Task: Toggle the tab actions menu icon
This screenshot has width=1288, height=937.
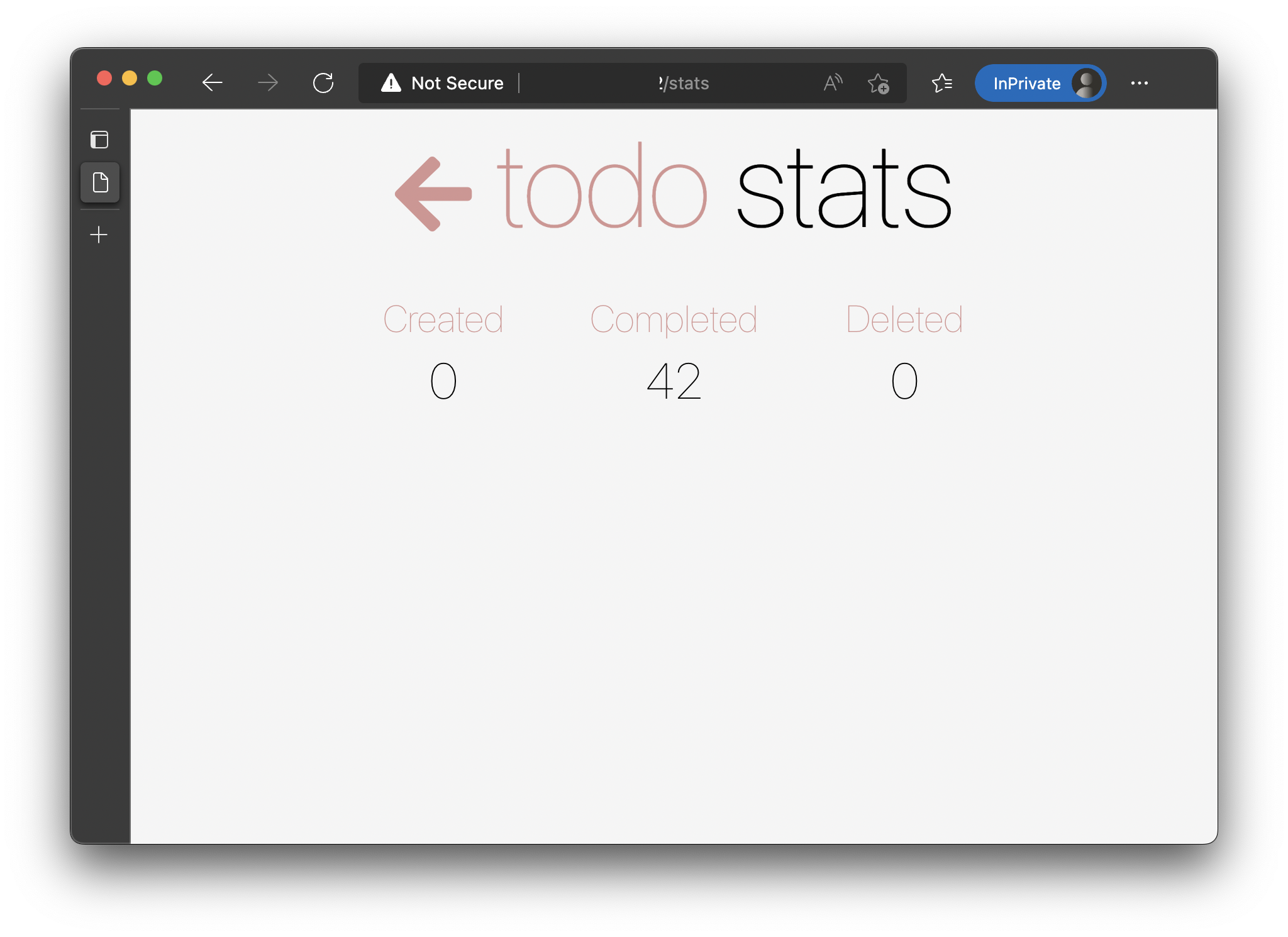Action: [x=99, y=140]
